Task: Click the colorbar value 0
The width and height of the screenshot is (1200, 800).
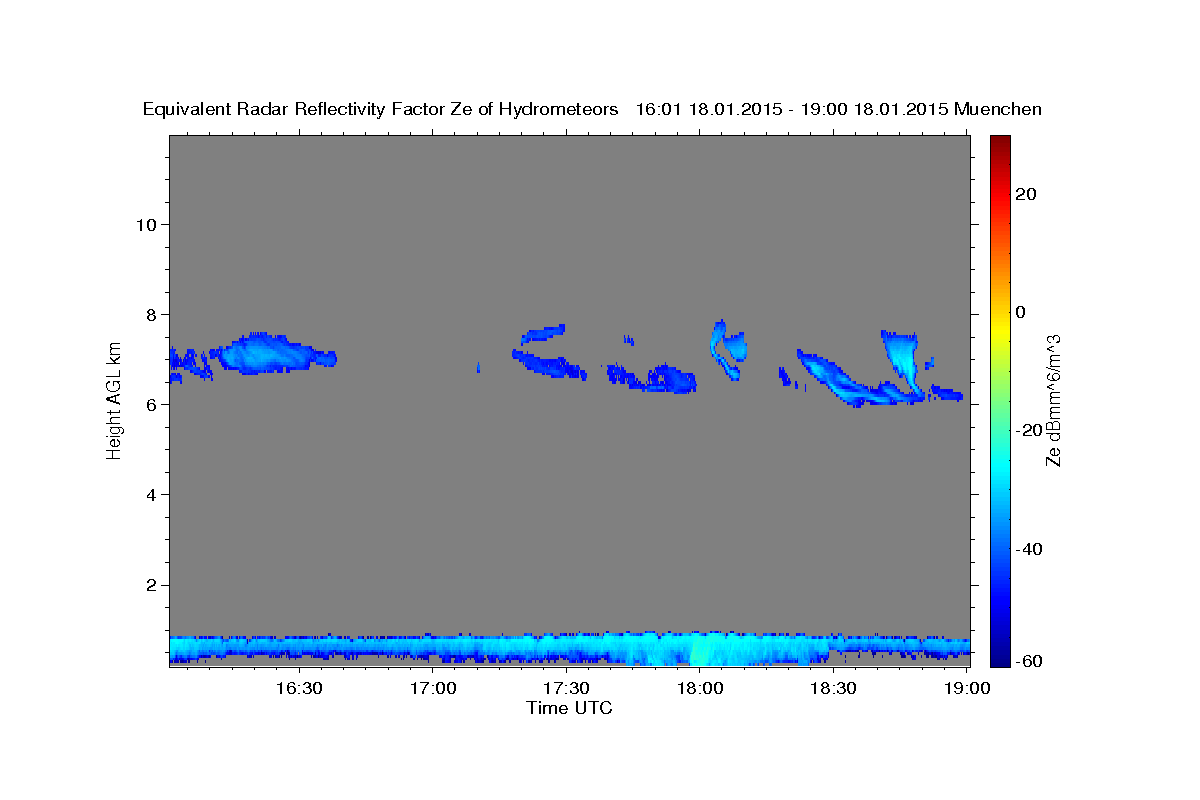Action: 1022,312
